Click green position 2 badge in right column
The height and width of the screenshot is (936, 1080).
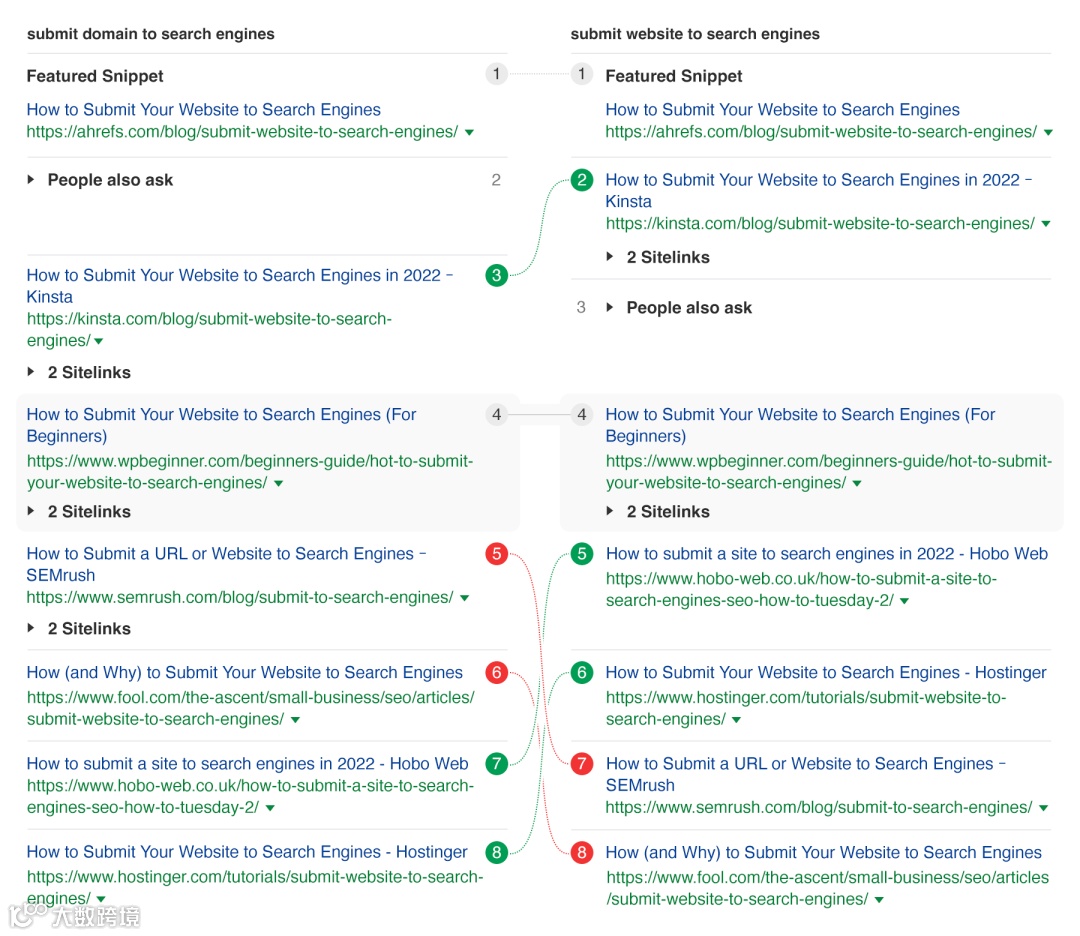[582, 180]
